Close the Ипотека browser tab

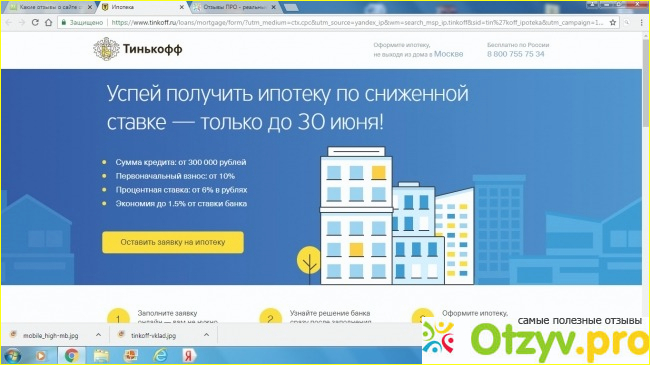click(x=182, y=7)
